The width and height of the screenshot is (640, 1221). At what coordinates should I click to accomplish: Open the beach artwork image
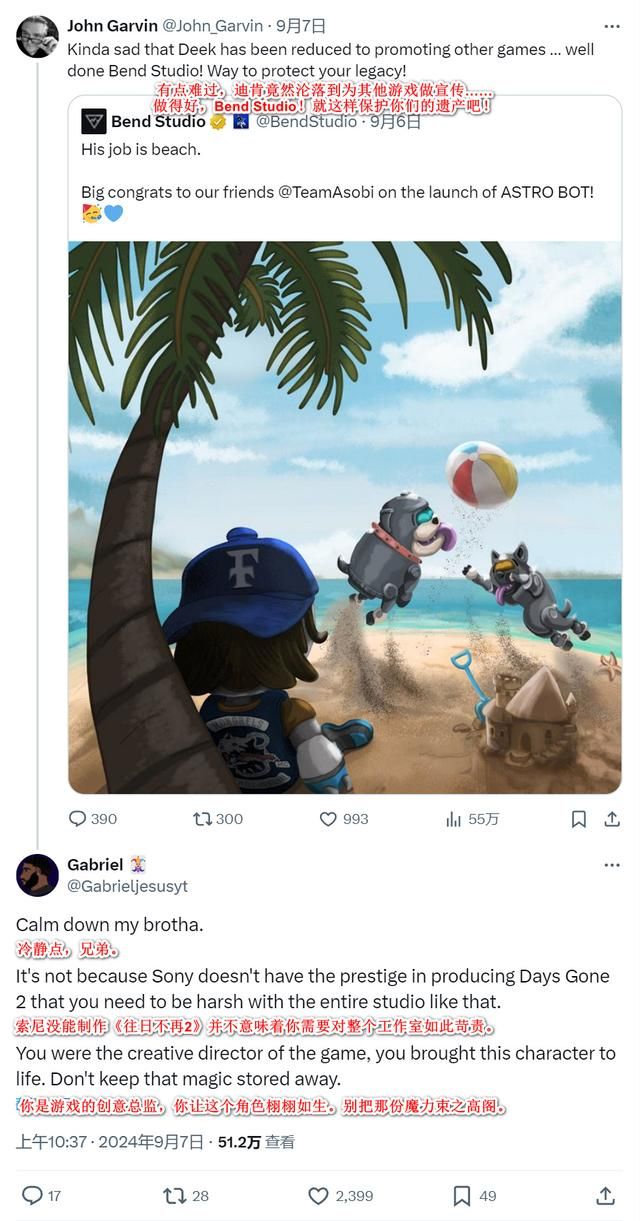click(x=345, y=517)
